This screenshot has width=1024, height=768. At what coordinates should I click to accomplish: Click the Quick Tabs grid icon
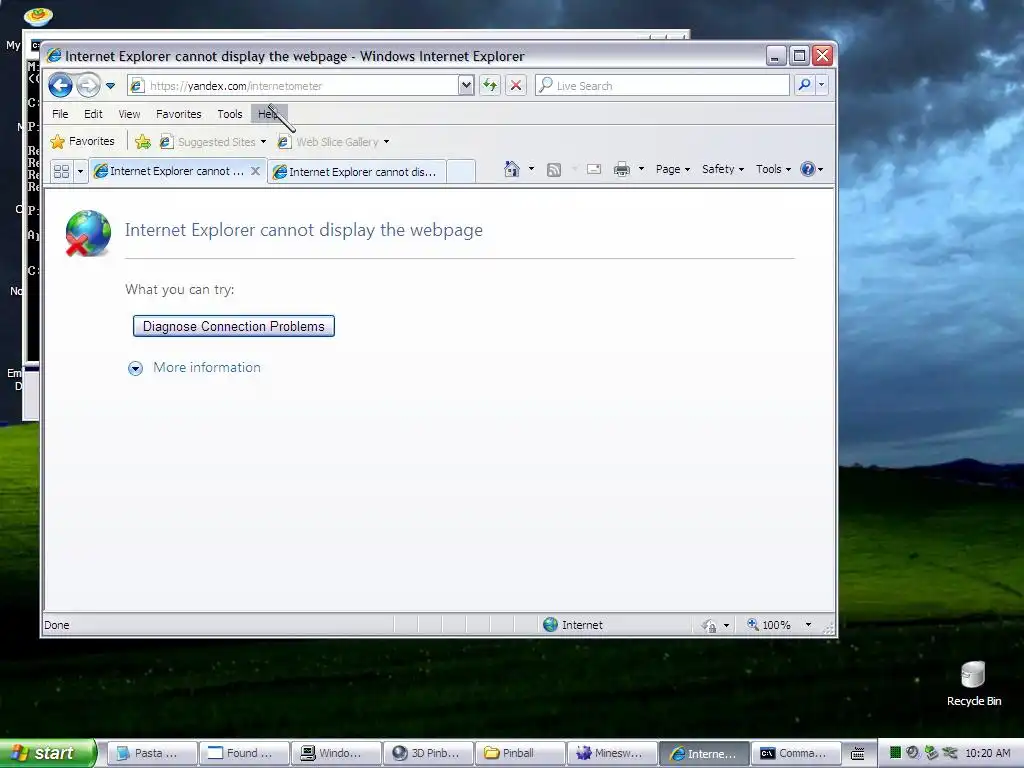(x=61, y=172)
